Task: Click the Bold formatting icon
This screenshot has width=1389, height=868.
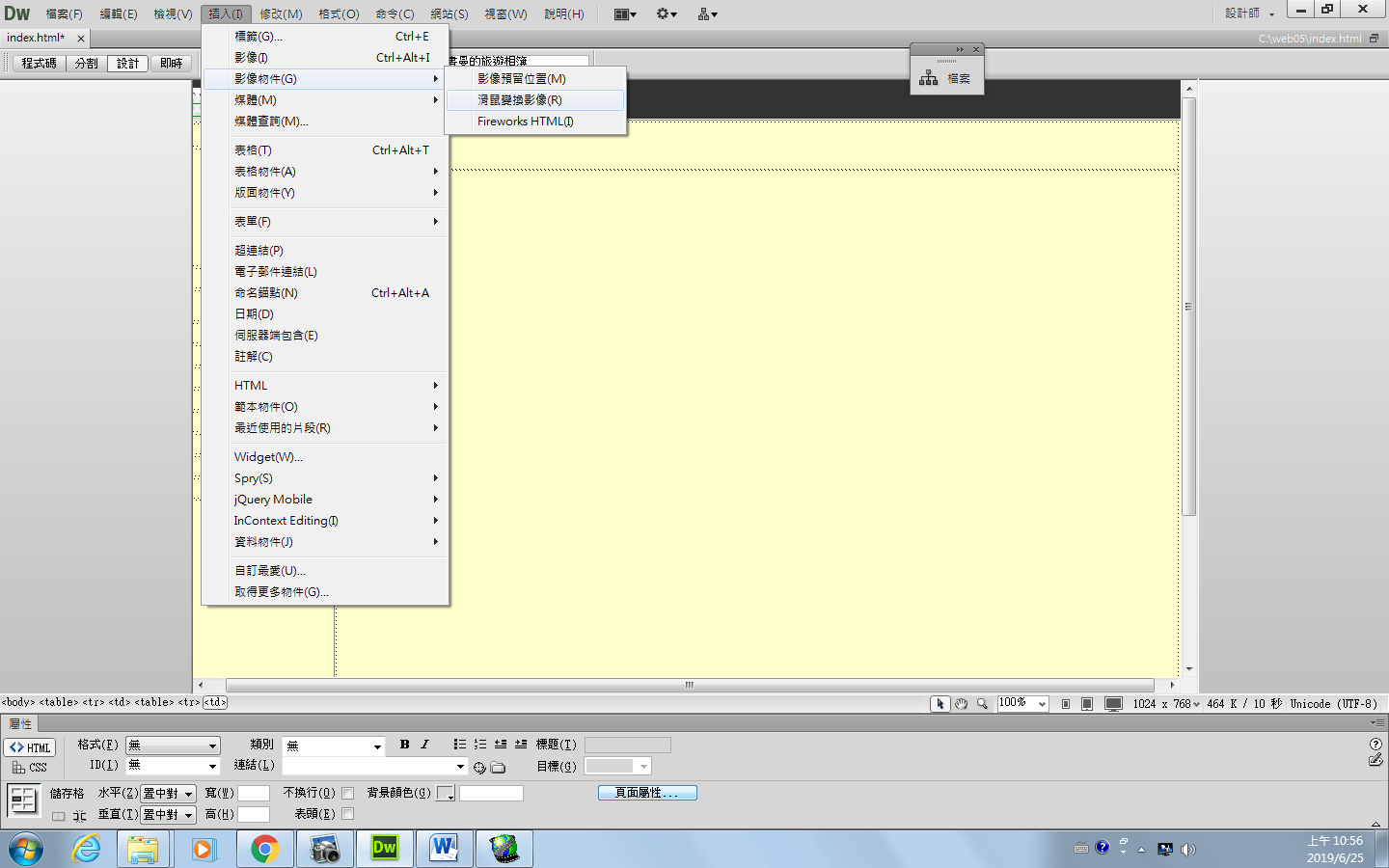Action: pos(404,745)
